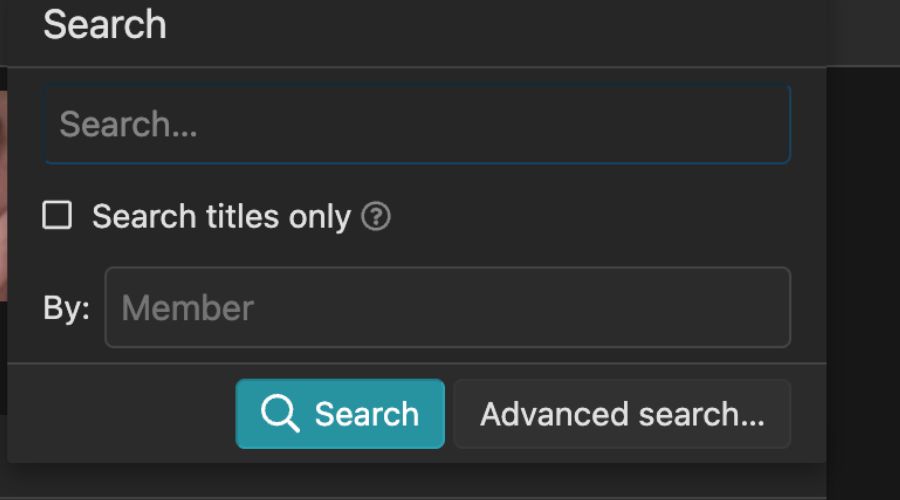Select the empty square box beside Search titles
Image resolution: width=900 pixels, height=500 pixels.
pos(57,215)
